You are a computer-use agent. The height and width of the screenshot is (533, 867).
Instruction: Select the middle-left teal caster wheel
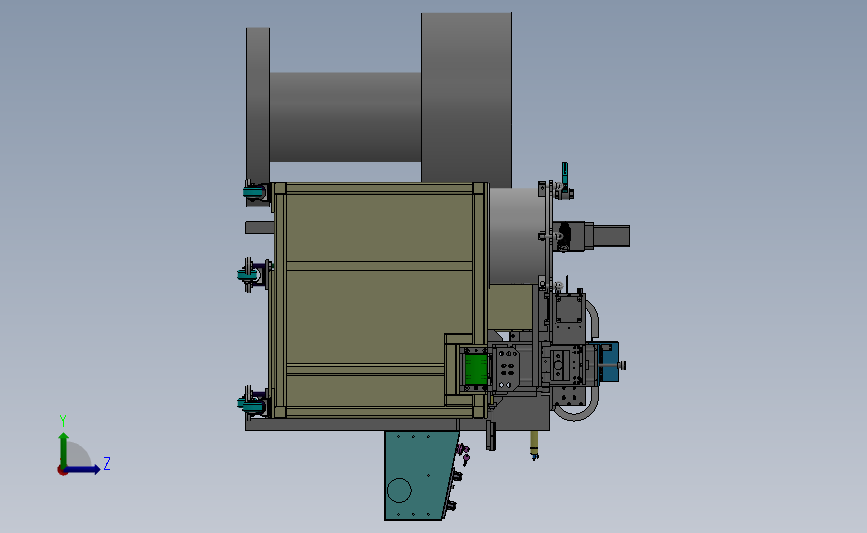248,274
